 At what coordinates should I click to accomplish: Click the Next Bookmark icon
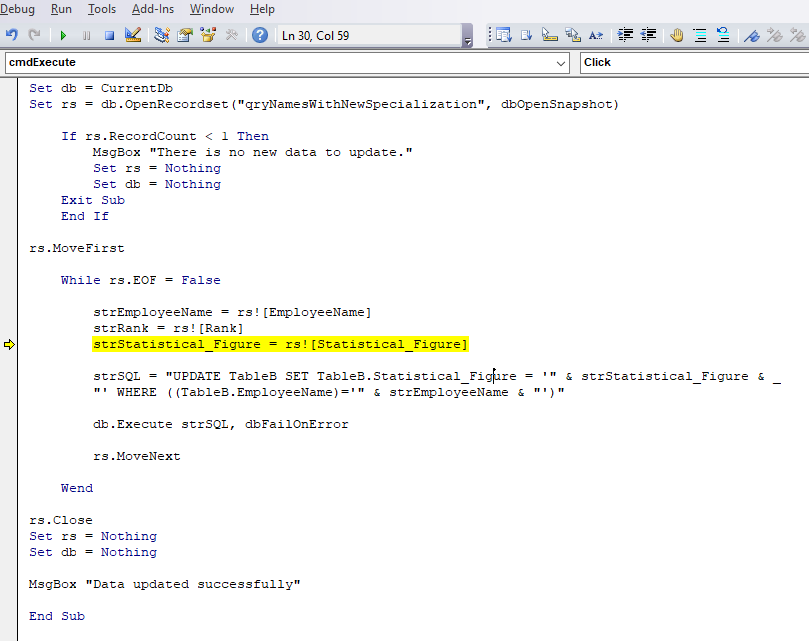click(775, 35)
